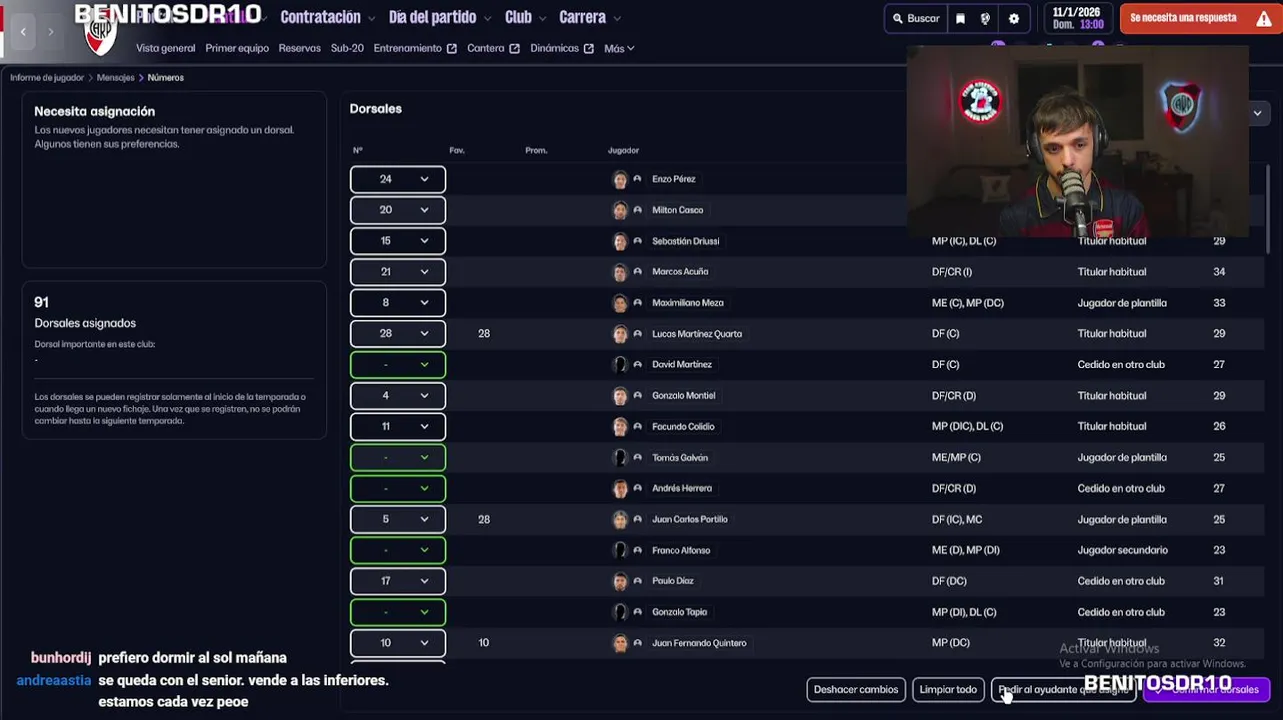Click the Buscar search box
The image size is (1283, 720).
tap(916, 18)
